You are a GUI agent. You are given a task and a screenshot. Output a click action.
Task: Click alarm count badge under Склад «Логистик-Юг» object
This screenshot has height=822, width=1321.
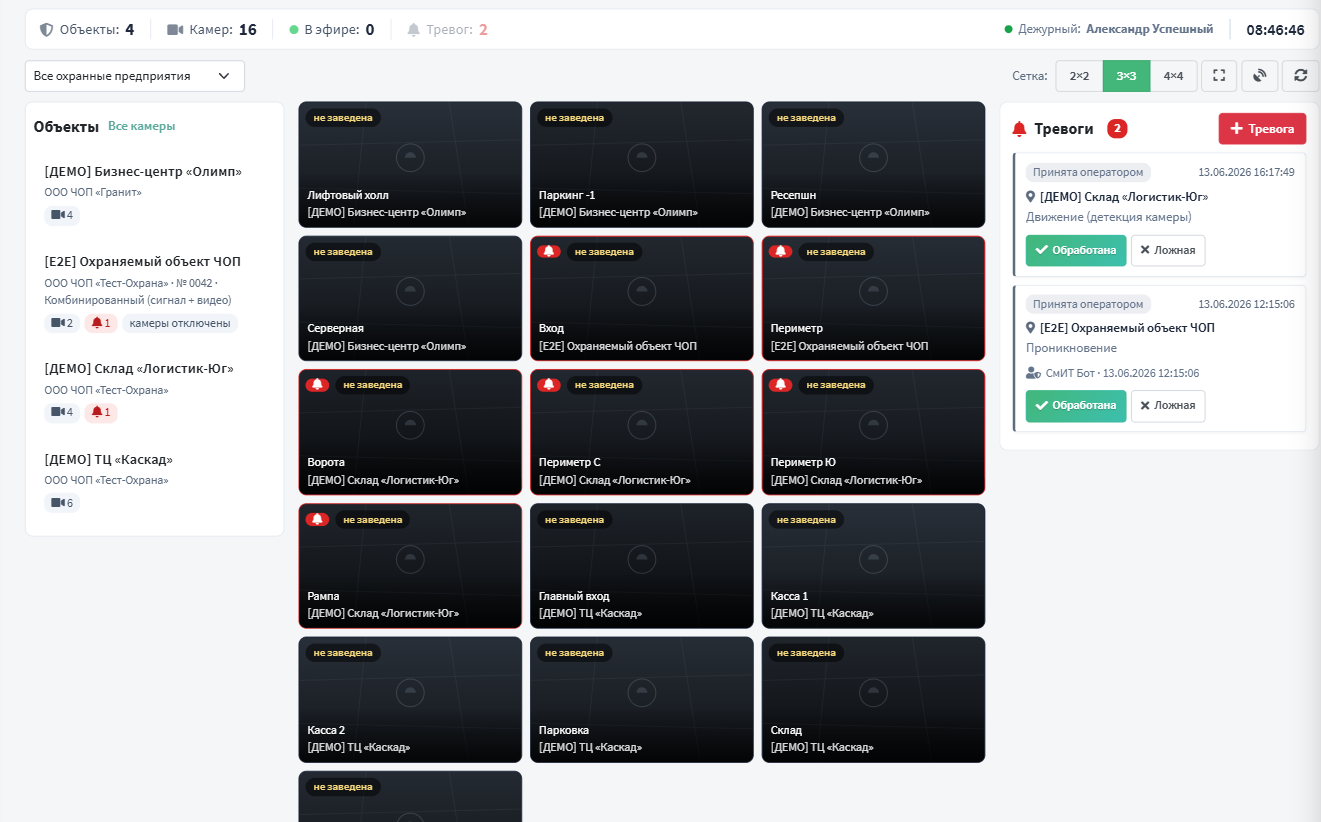click(101, 412)
